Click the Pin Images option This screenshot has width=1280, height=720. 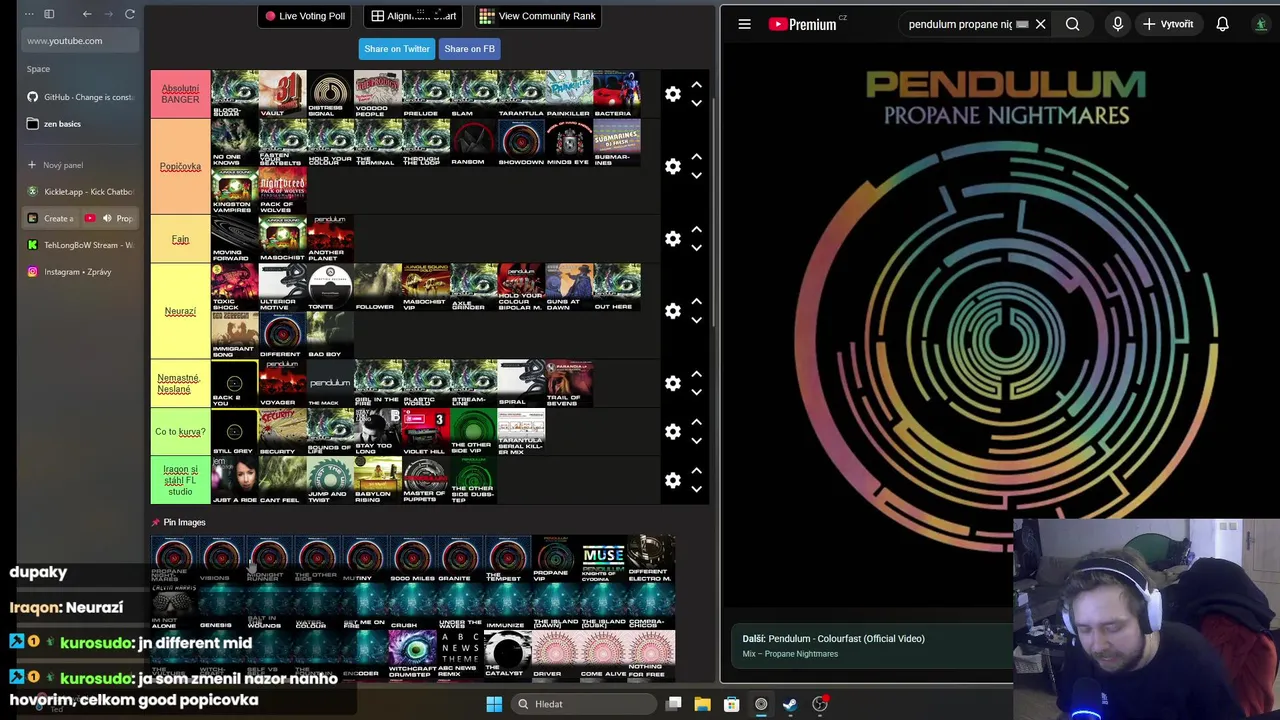[179, 522]
